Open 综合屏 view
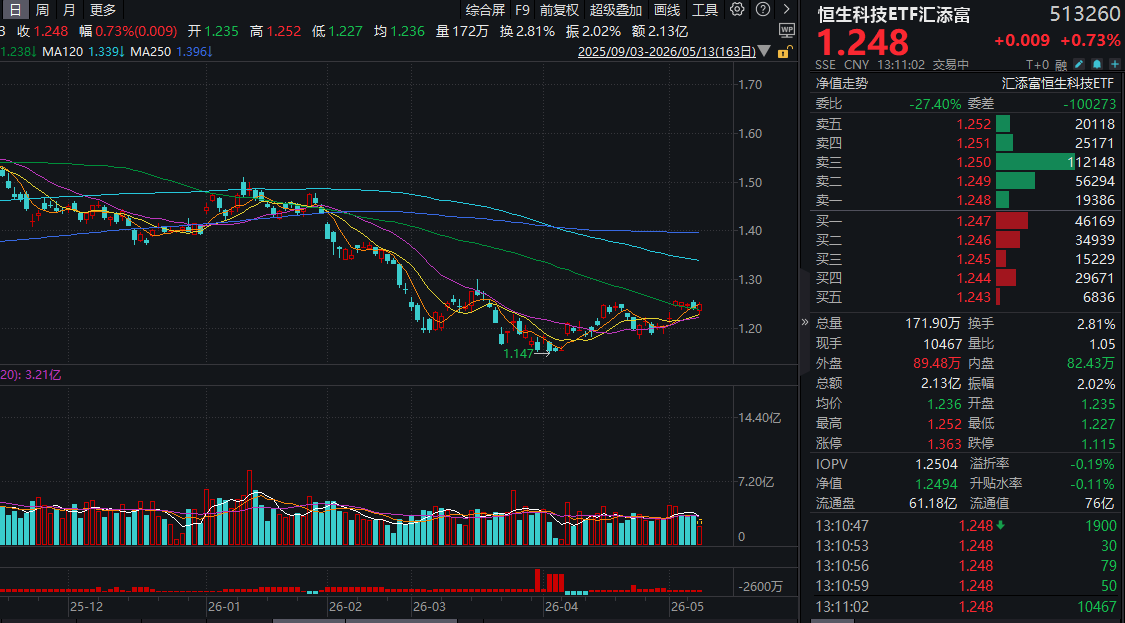 [x=485, y=10]
